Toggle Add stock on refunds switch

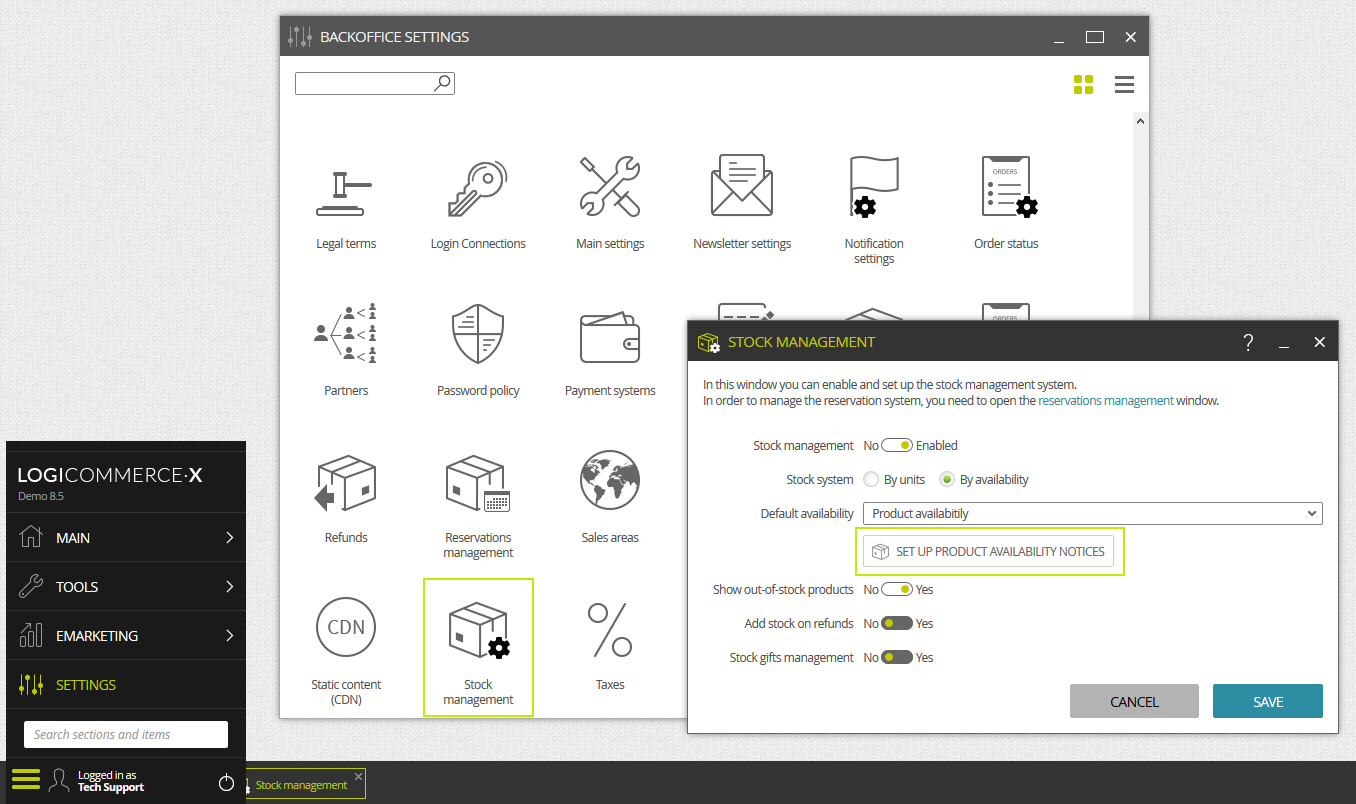point(897,624)
